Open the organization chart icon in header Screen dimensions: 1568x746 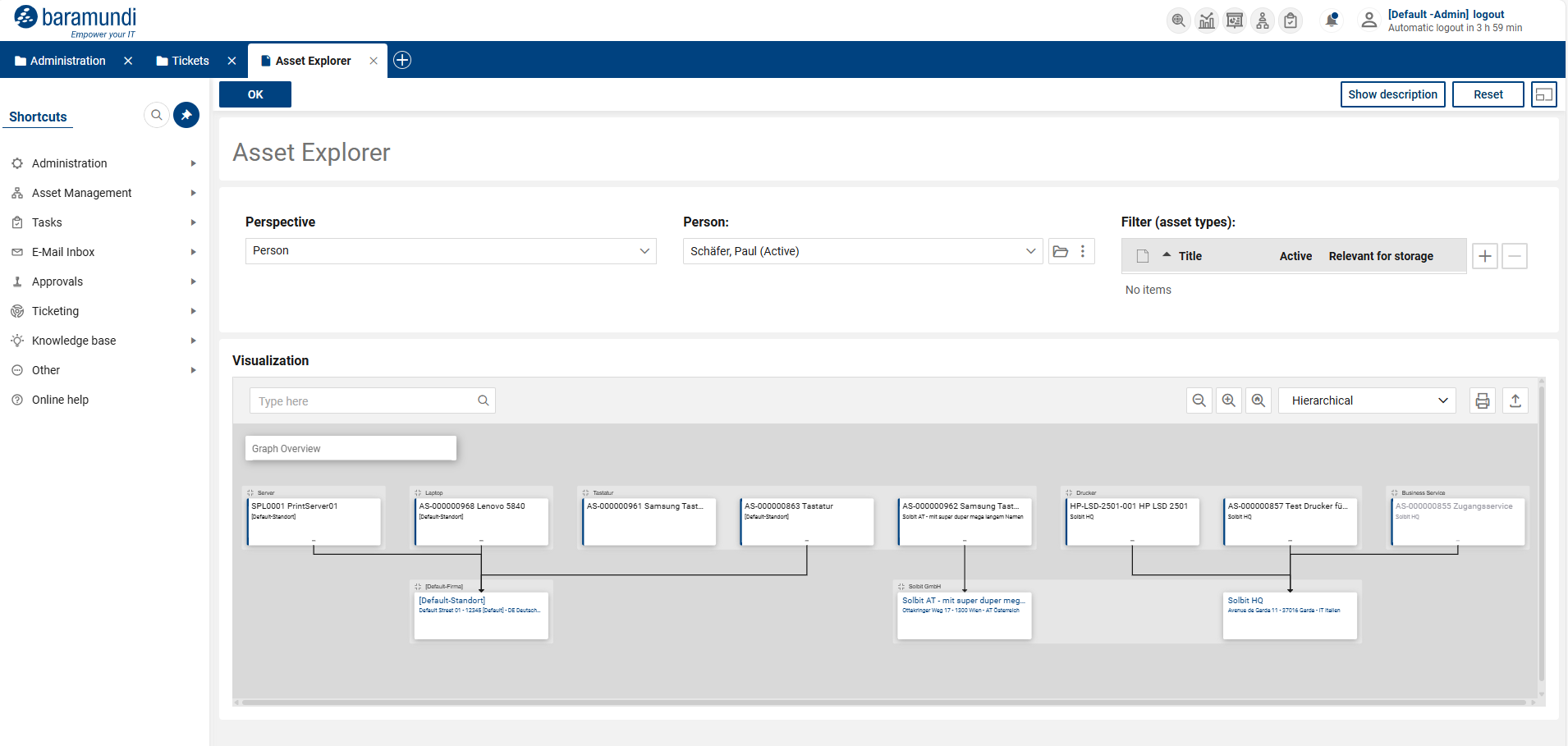click(1262, 20)
